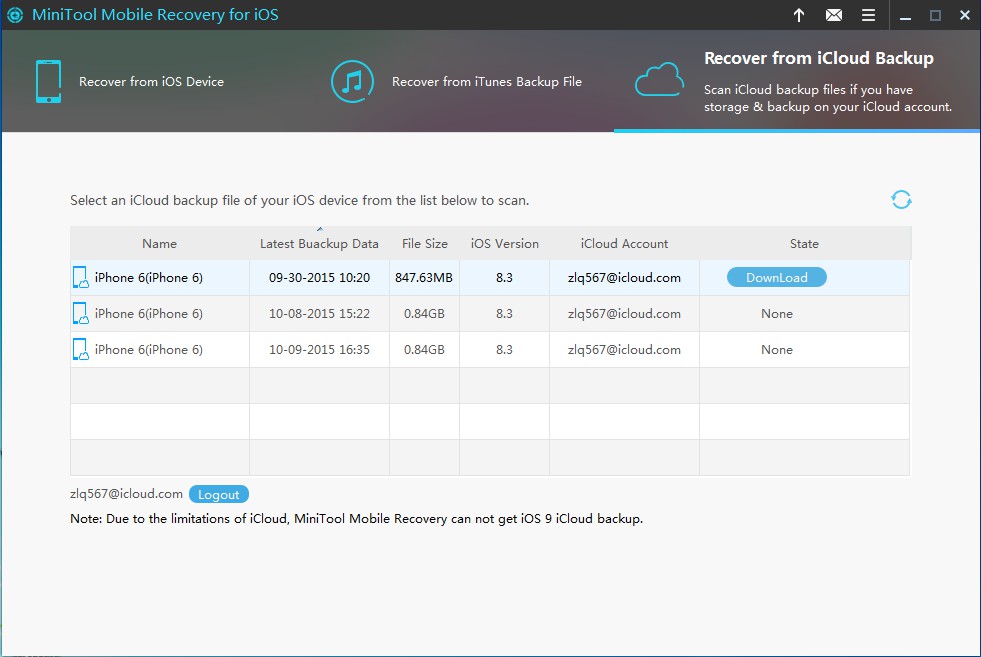
Task: Click device icon of 10-09-2015 backup row
Action: click(80, 350)
